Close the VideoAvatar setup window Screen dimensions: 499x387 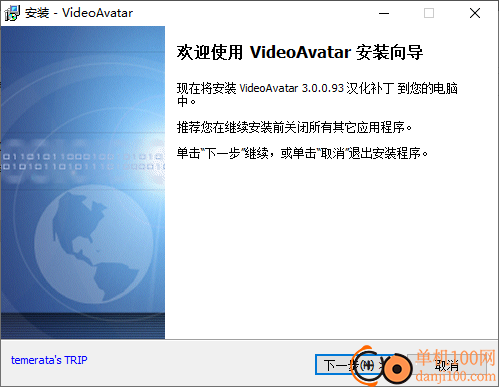pyautogui.click(x=475, y=13)
